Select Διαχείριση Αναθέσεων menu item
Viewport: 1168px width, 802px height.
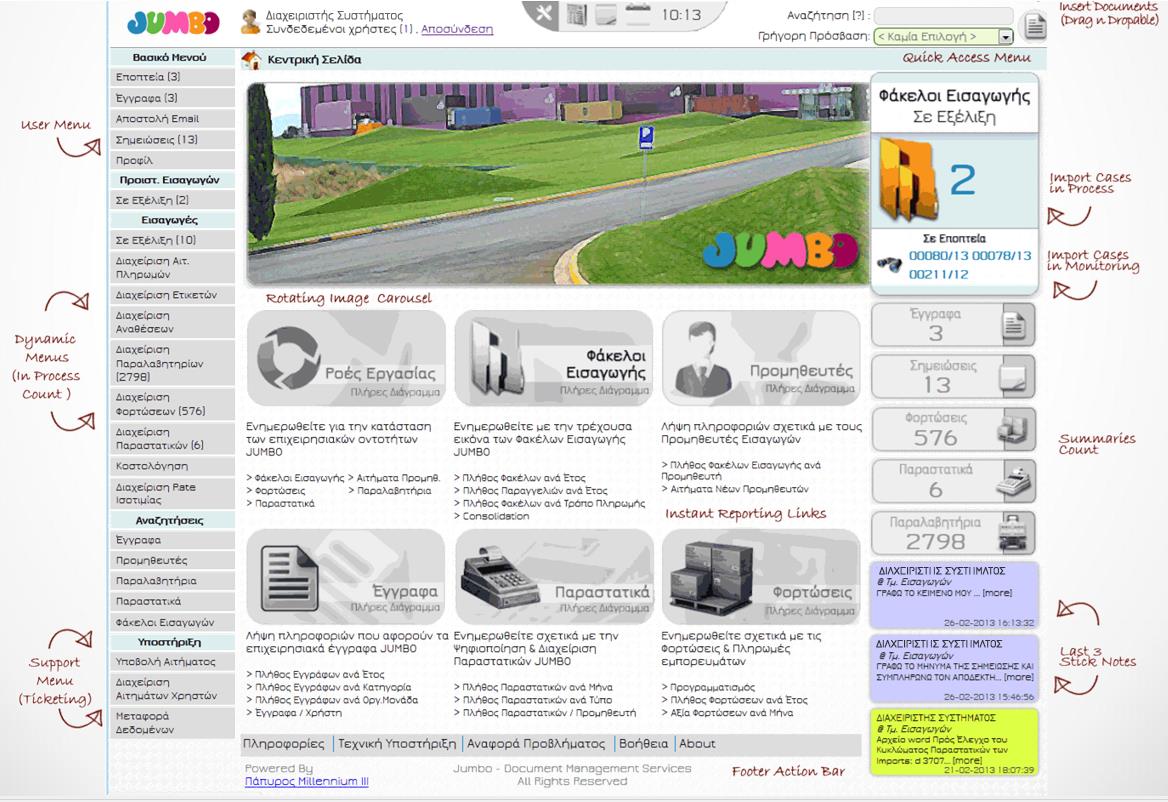pyautogui.click(x=172, y=322)
